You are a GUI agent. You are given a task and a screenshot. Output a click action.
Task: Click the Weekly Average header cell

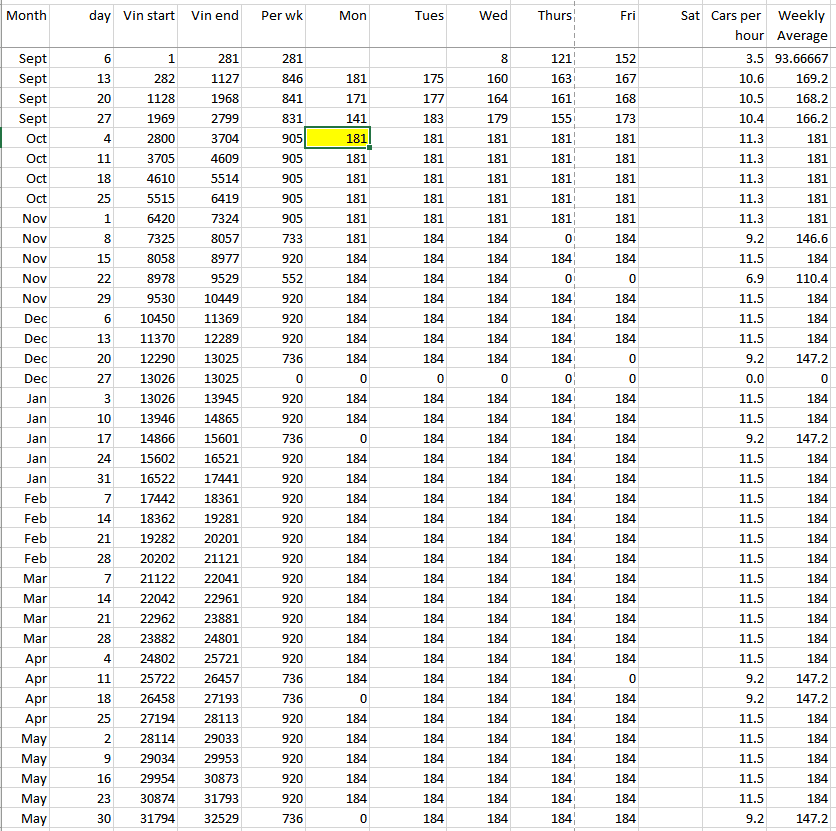click(x=801, y=25)
